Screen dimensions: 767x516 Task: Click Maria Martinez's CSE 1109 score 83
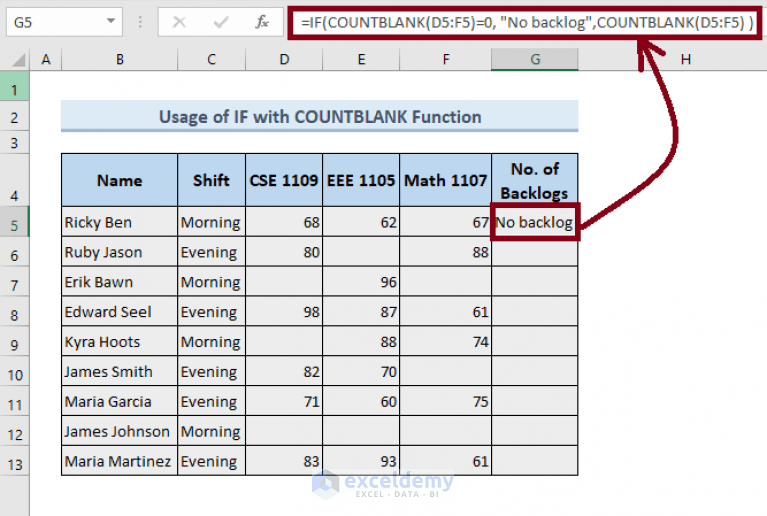(x=284, y=461)
